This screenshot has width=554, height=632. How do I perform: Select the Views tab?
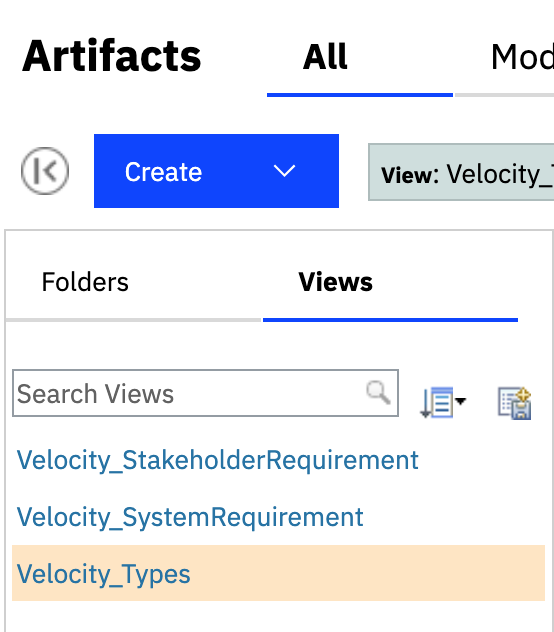pyautogui.click(x=335, y=282)
